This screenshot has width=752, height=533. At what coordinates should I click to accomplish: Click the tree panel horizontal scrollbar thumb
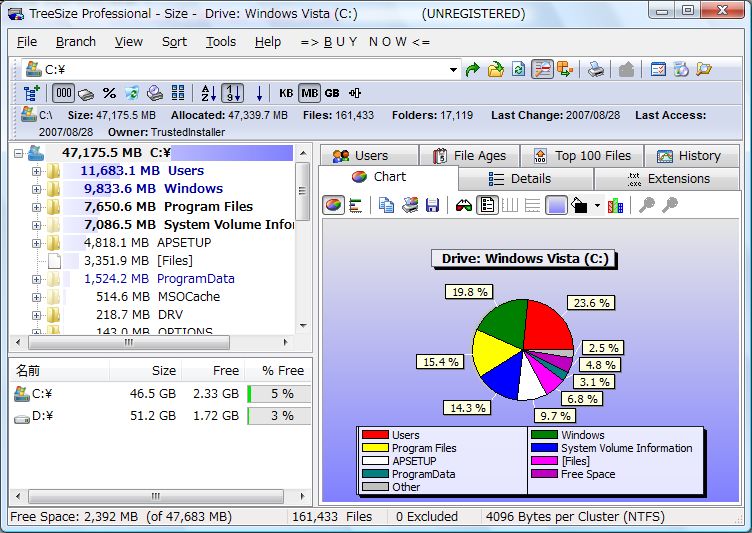129,343
